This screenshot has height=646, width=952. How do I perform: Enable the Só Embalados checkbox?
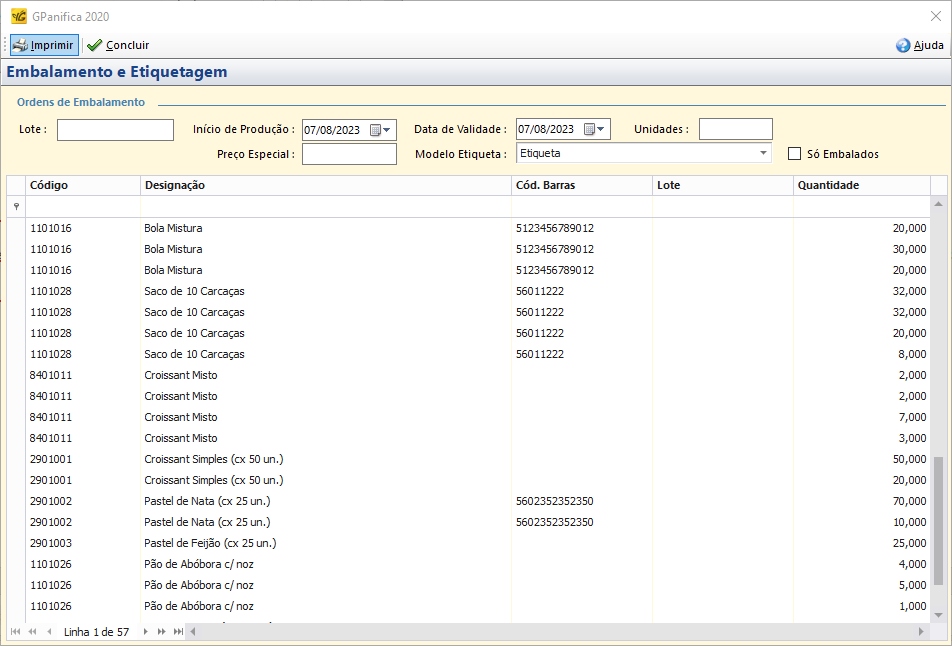point(795,154)
